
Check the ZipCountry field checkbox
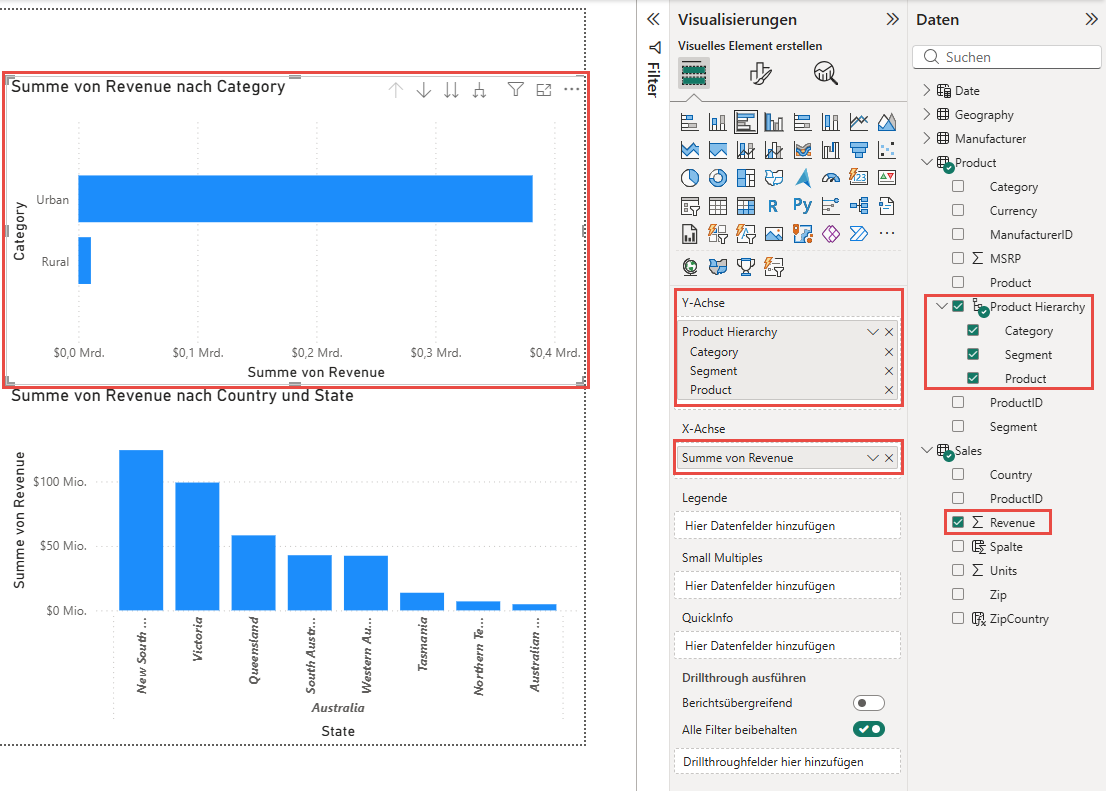pos(958,618)
